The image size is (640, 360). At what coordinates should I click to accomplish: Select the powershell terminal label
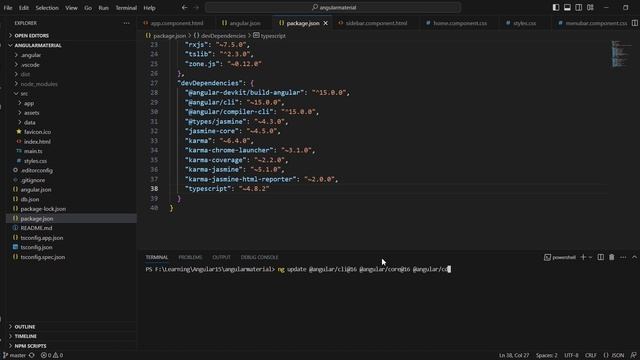coord(560,257)
